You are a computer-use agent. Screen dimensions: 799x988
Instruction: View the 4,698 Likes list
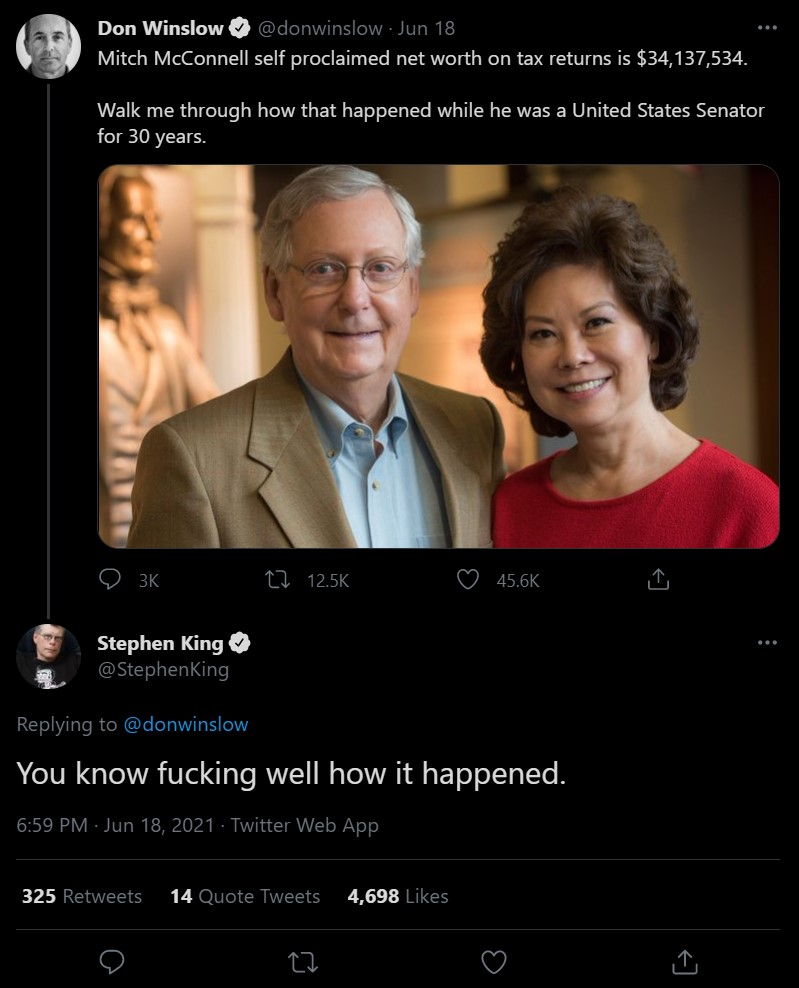(x=398, y=896)
